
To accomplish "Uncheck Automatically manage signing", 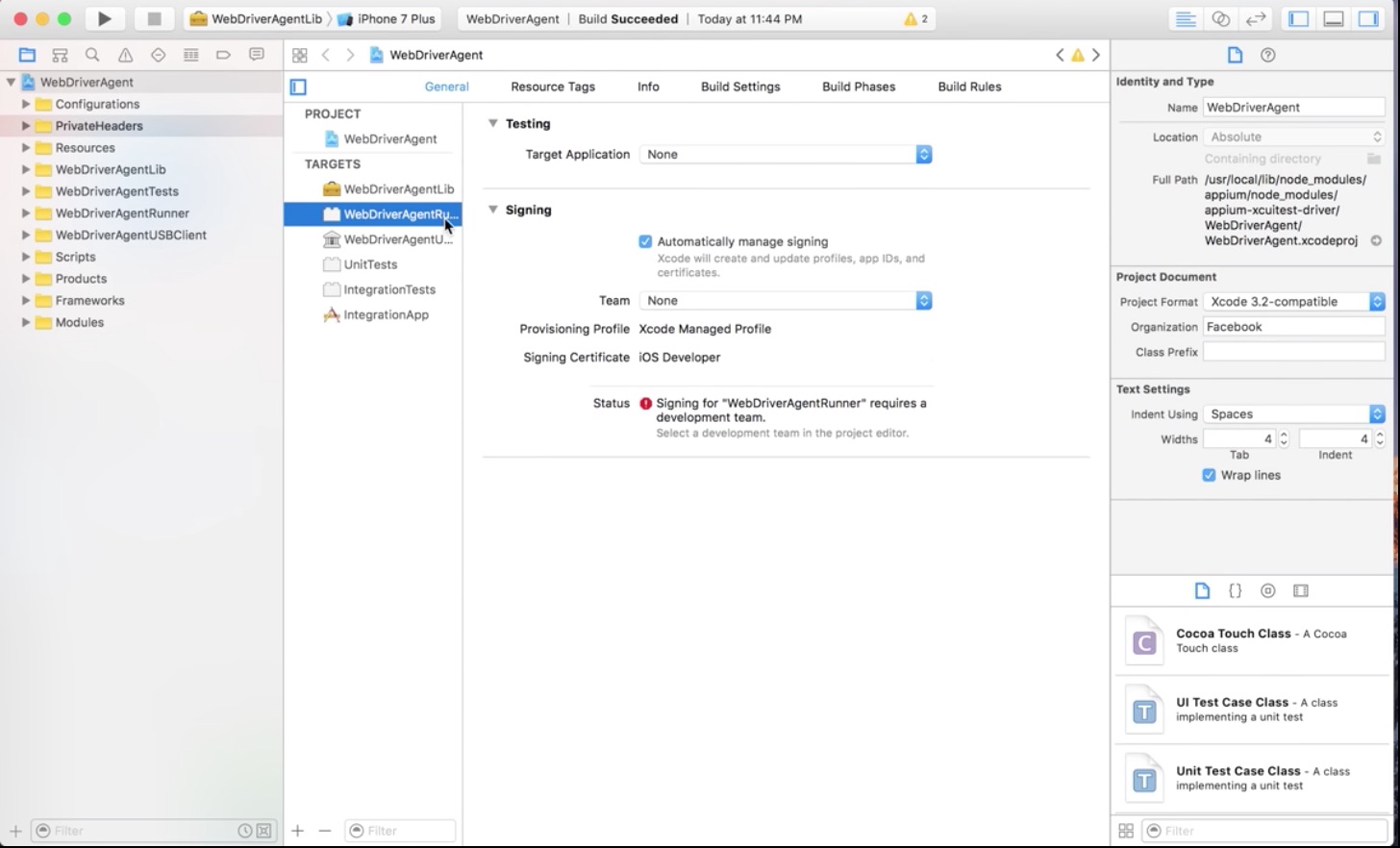I will [645, 241].
